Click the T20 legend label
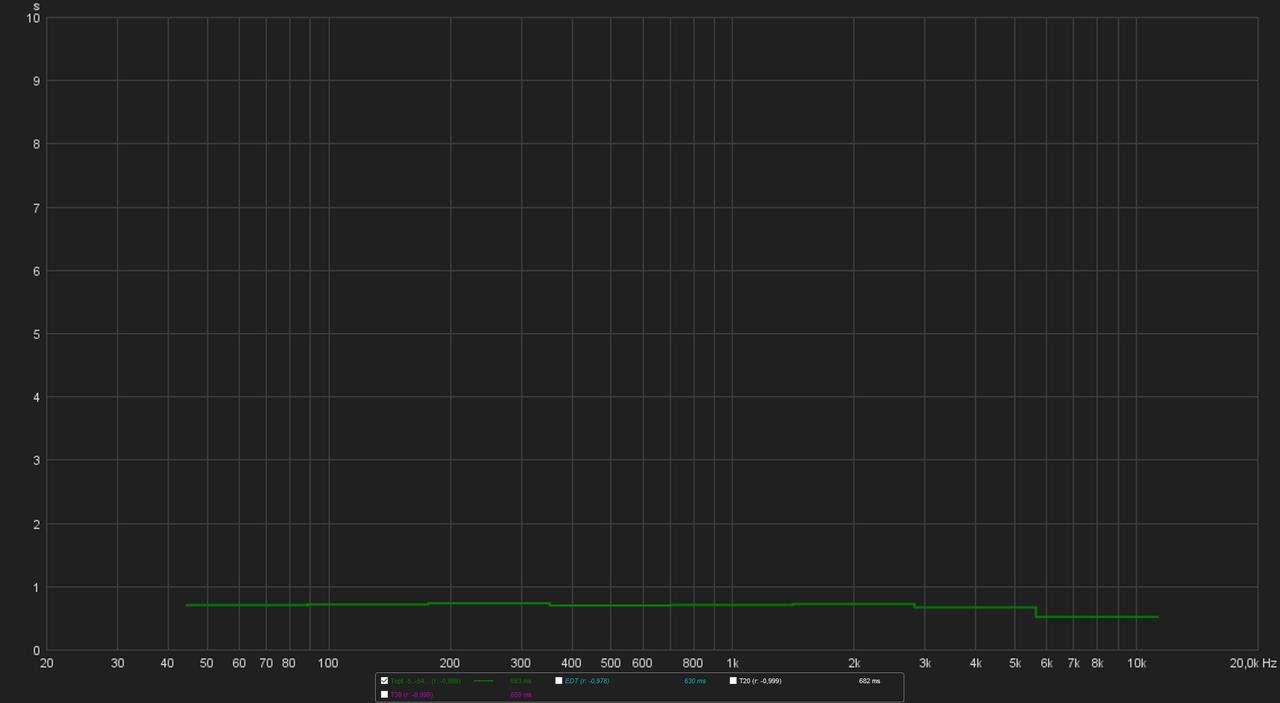 pos(760,681)
